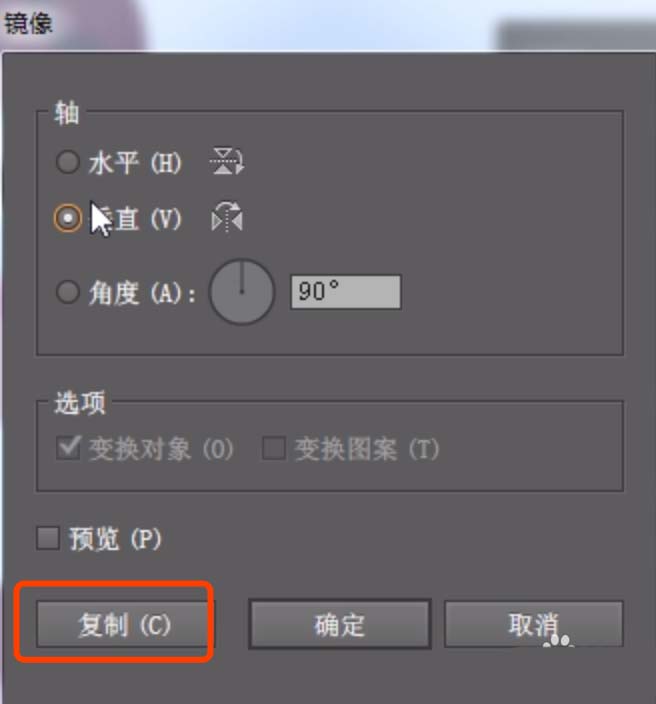The image size is (656, 704).
Task: Click the 轴 group heading
Action: pyautogui.click(x=67, y=112)
